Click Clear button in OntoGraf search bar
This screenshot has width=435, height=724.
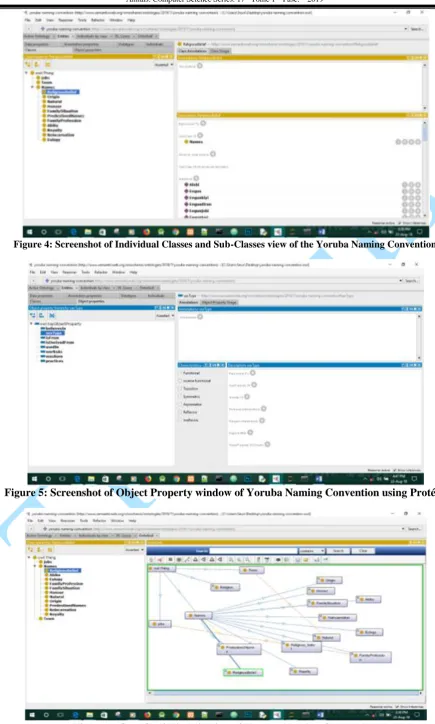(363, 551)
